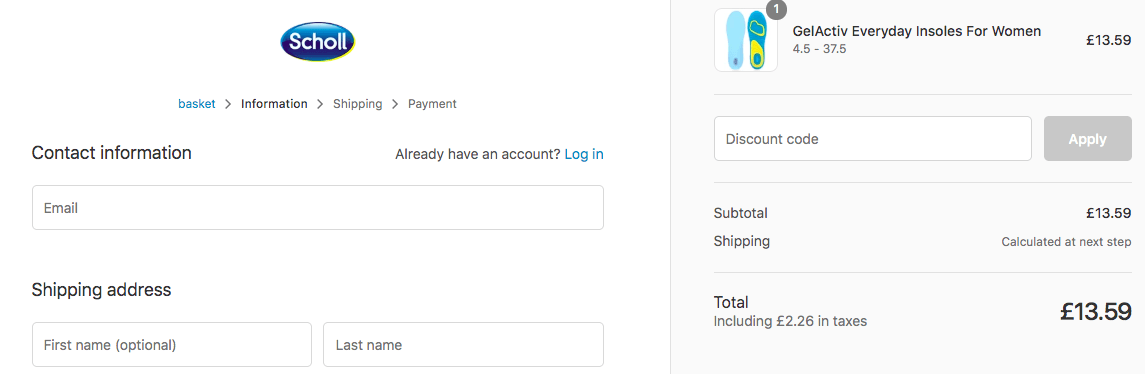Click the GelActiv Everyday Insoles For Women title
Viewport: 1145px width, 374px height.
click(x=917, y=31)
